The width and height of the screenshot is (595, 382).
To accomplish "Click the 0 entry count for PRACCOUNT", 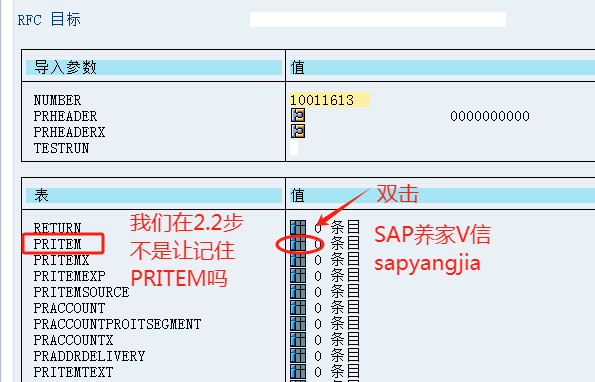I will pyautogui.click(x=318, y=308).
